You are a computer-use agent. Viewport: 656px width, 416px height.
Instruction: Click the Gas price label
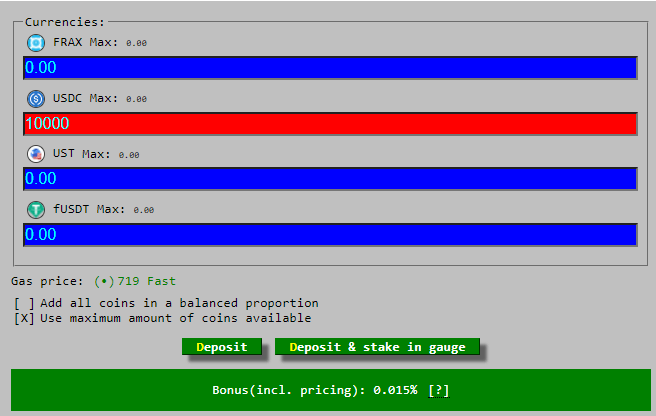[47, 281]
